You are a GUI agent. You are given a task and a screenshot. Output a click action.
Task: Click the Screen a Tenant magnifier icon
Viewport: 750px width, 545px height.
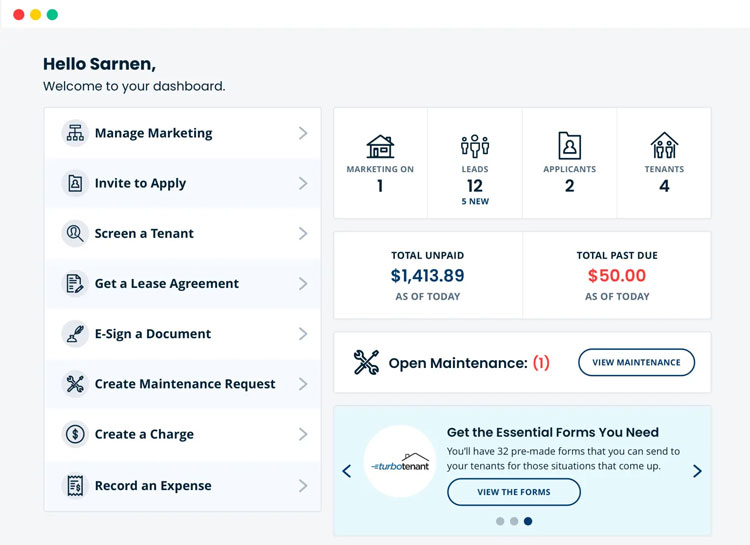pos(74,233)
